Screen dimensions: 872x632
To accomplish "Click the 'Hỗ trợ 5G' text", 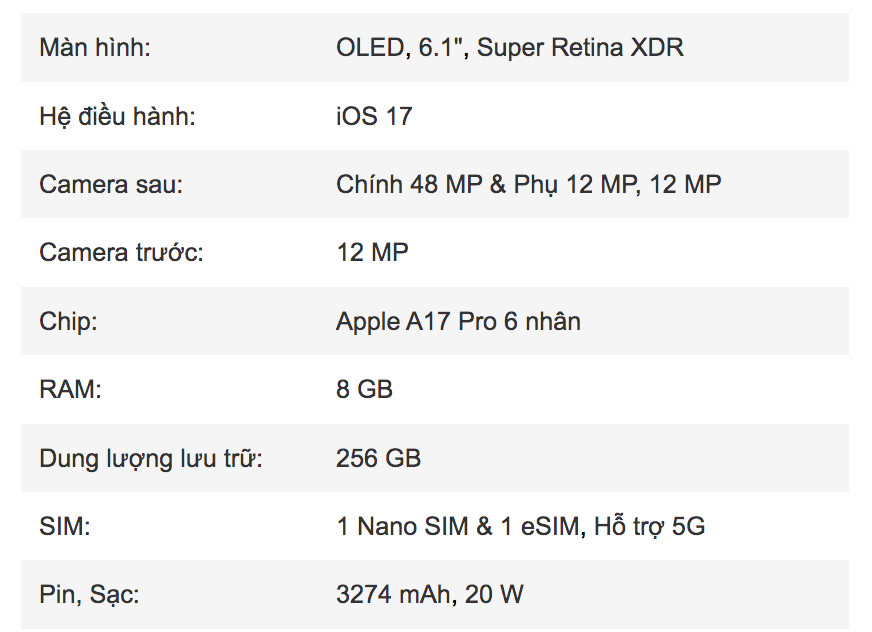I will (650, 526).
